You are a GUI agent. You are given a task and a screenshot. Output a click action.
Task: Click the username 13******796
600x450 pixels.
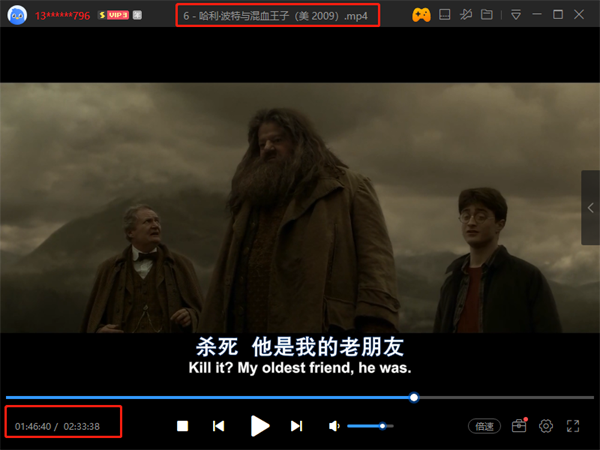pyautogui.click(x=62, y=16)
